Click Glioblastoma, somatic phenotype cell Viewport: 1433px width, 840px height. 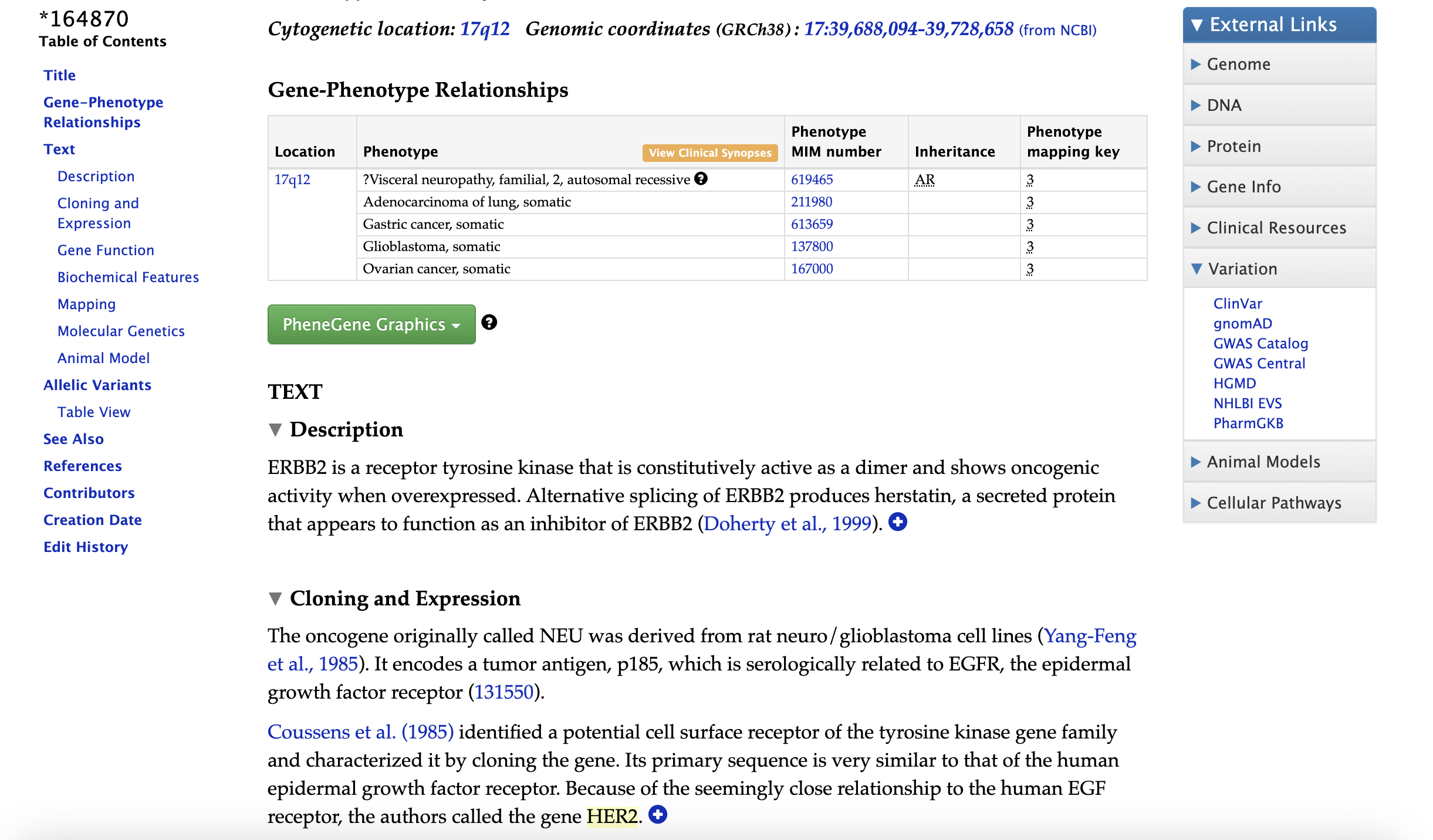pos(570,246)
